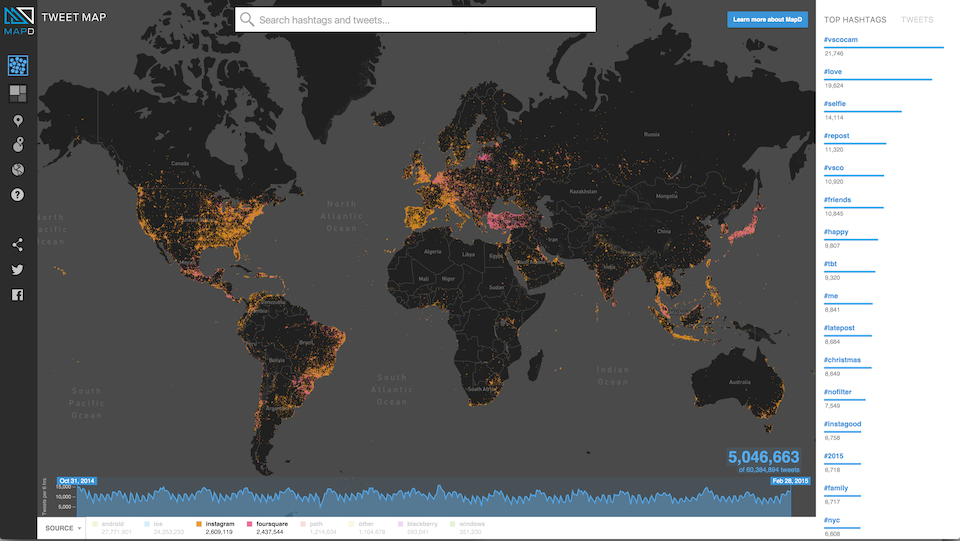The width and height of the screenshot is (960, 541).
Task: Click the Algeria label on the map
Action: (x=432, y=252)
